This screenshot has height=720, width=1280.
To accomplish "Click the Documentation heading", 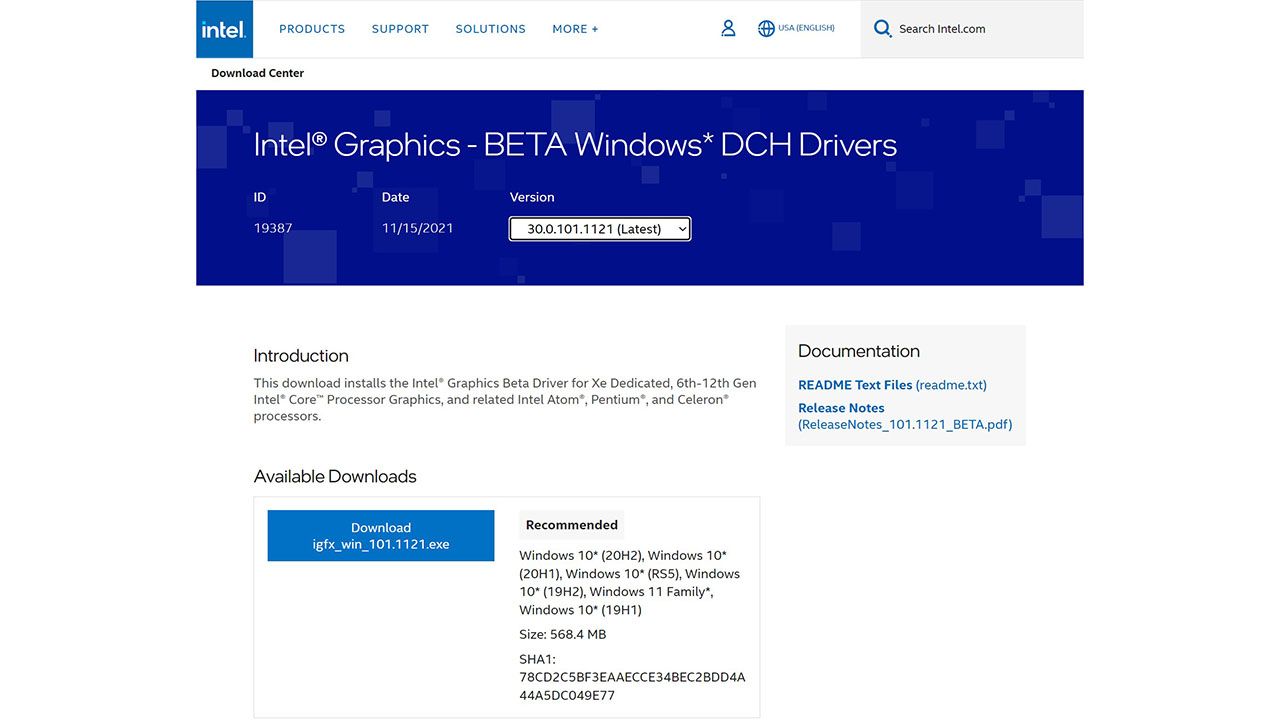I will tap(859, 351).
